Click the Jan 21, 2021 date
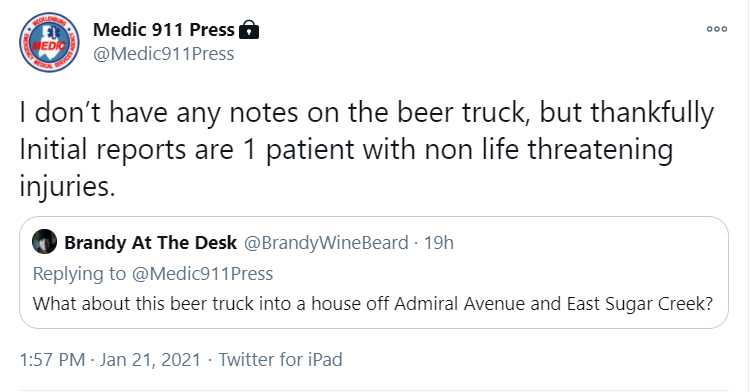 click(x=150, y=359)
